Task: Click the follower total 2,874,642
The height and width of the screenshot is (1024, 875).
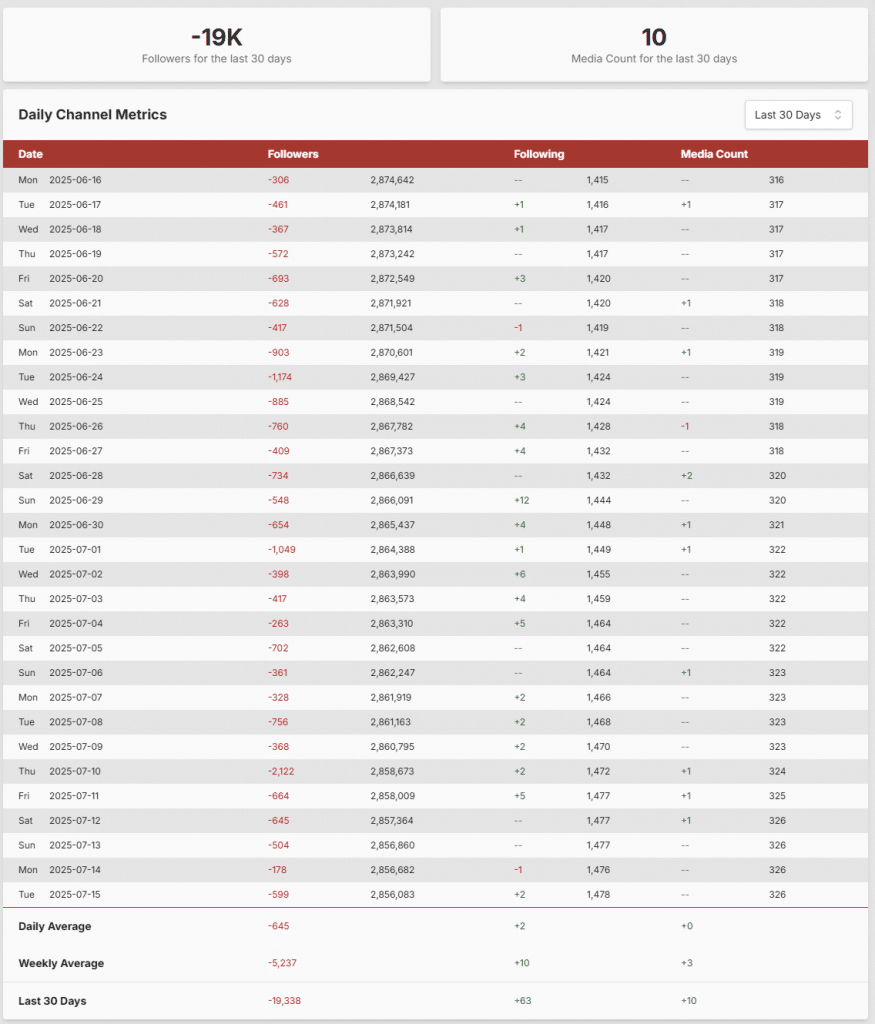Action: [x=392, y=180]
